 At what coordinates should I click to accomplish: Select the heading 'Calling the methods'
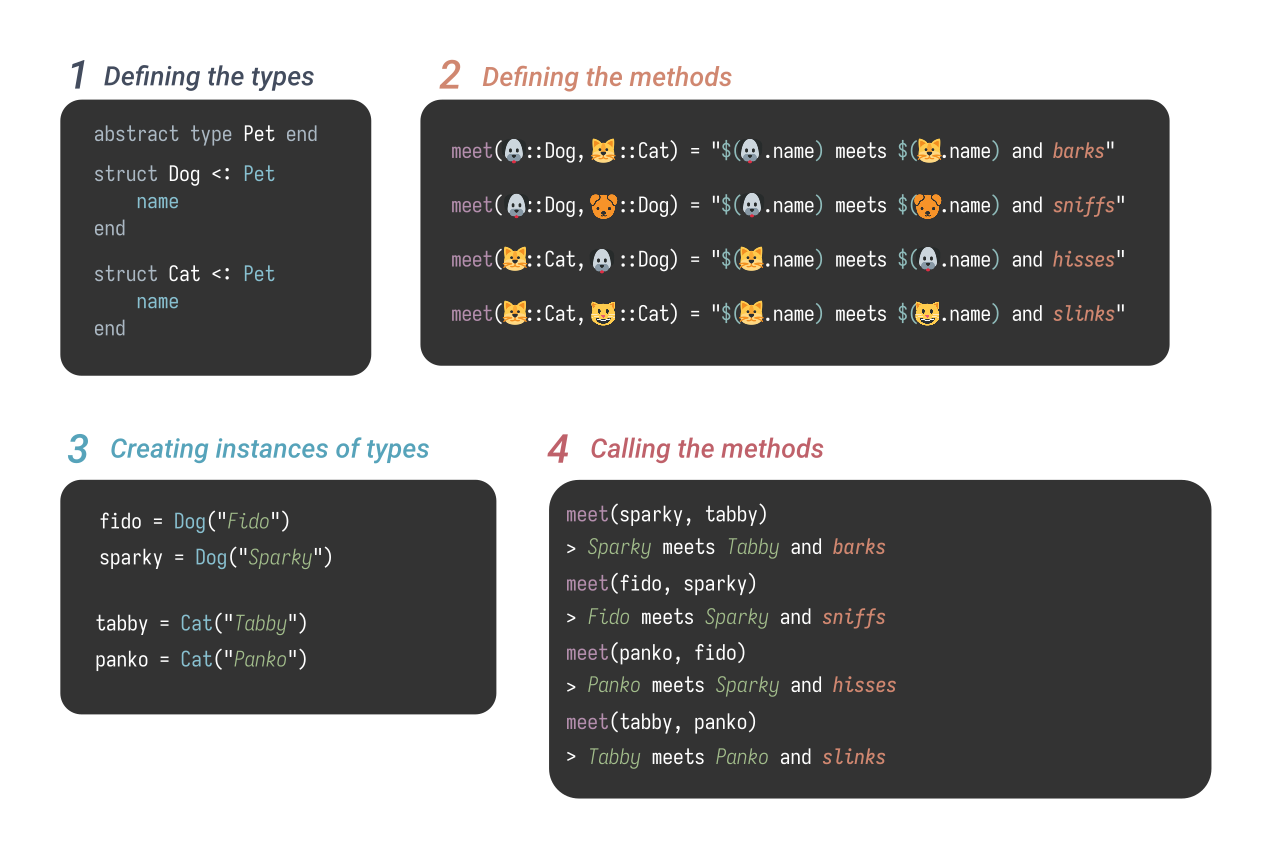706,449
